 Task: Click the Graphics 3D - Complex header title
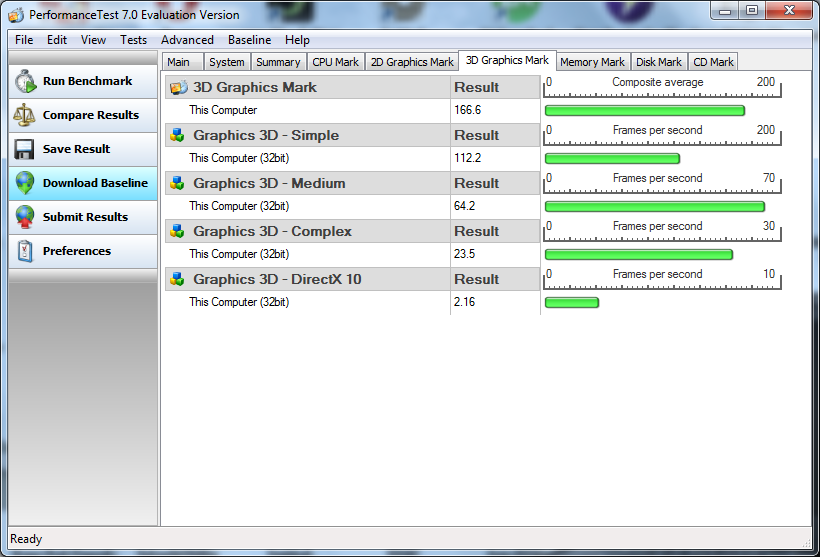[272, 231]
